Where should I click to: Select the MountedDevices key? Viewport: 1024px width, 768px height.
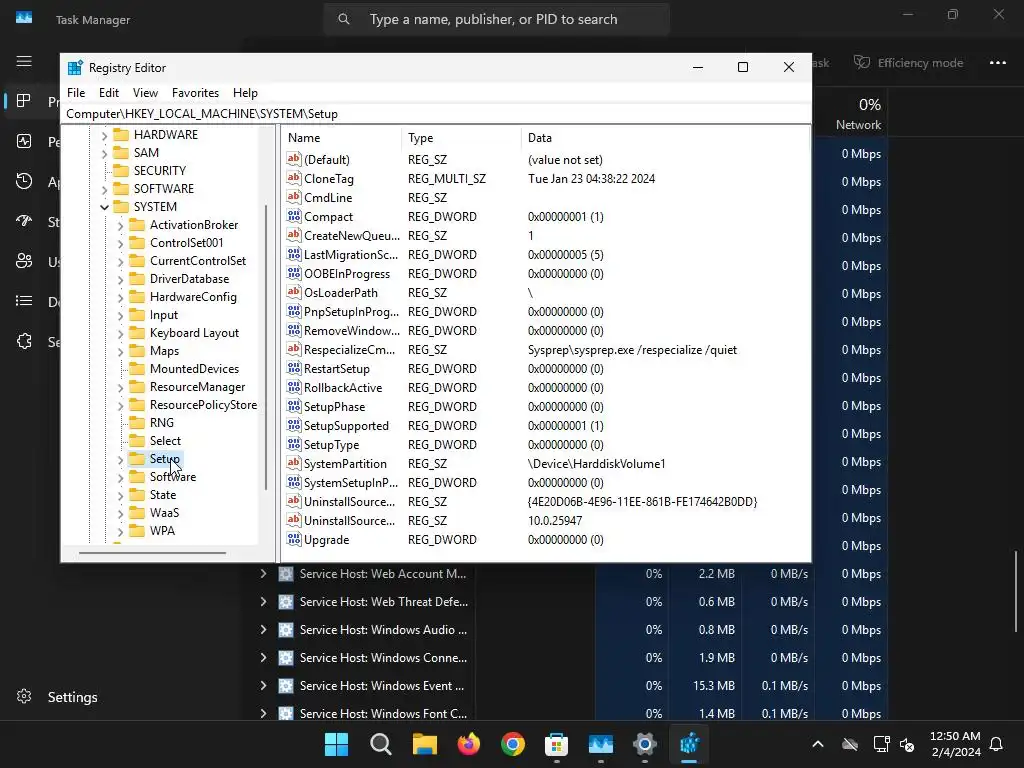click(194, 369)
